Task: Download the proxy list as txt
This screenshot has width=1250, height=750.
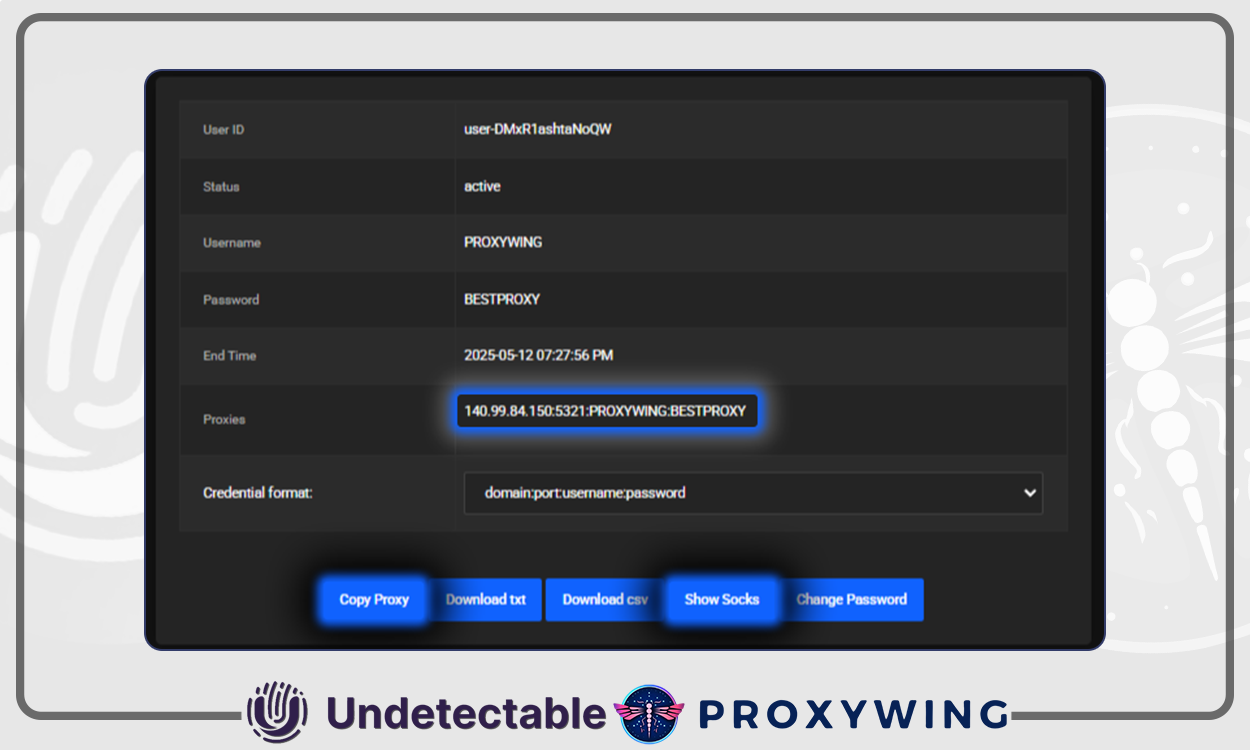Action: coord(486,600)
